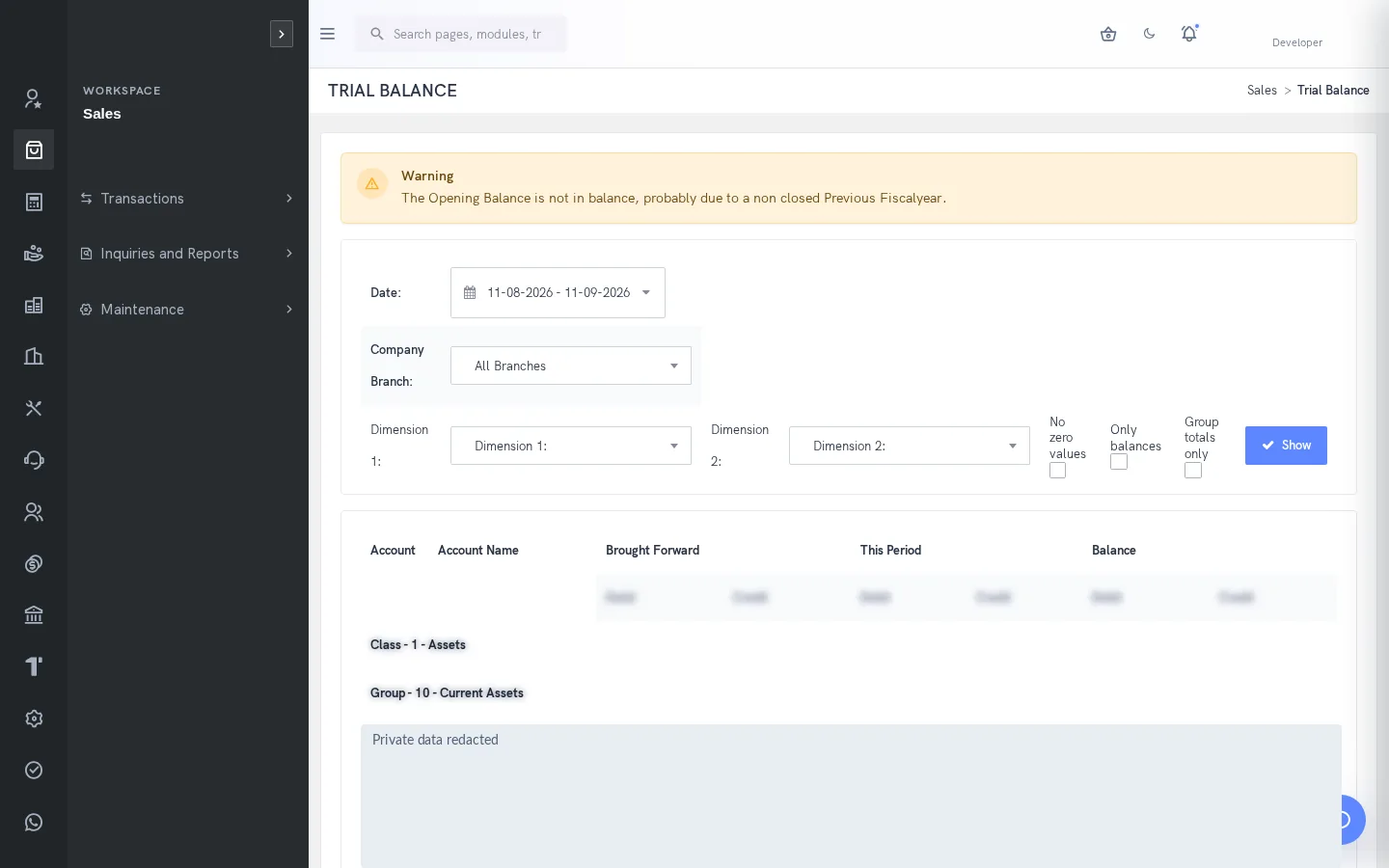Click the search pages input field
Screen dimensions: 1389x868
point(461,34)
